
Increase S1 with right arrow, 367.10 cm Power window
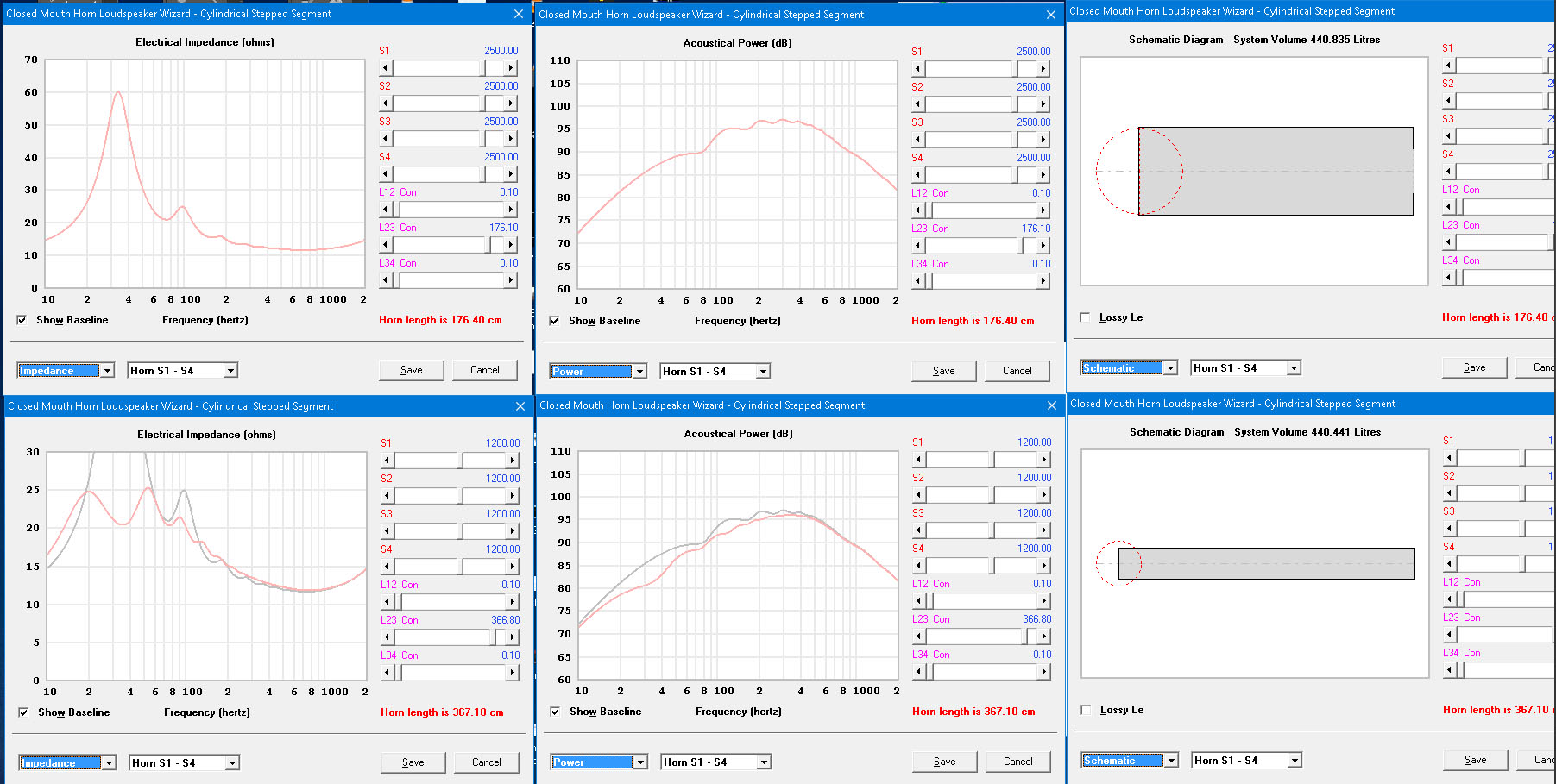tap(1044, 460)
